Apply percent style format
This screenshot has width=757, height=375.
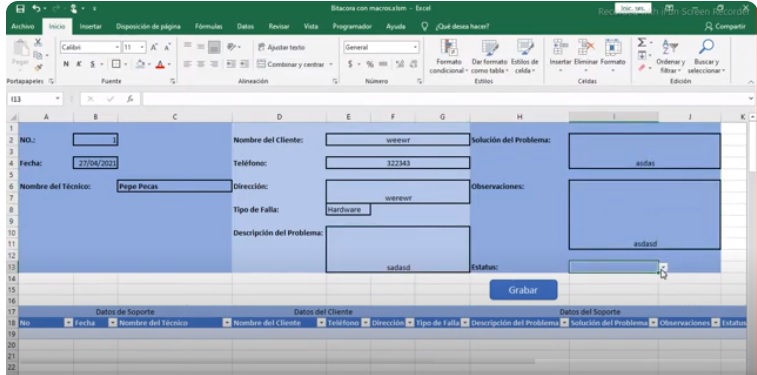pyautogui.click(x=370, y=64)
